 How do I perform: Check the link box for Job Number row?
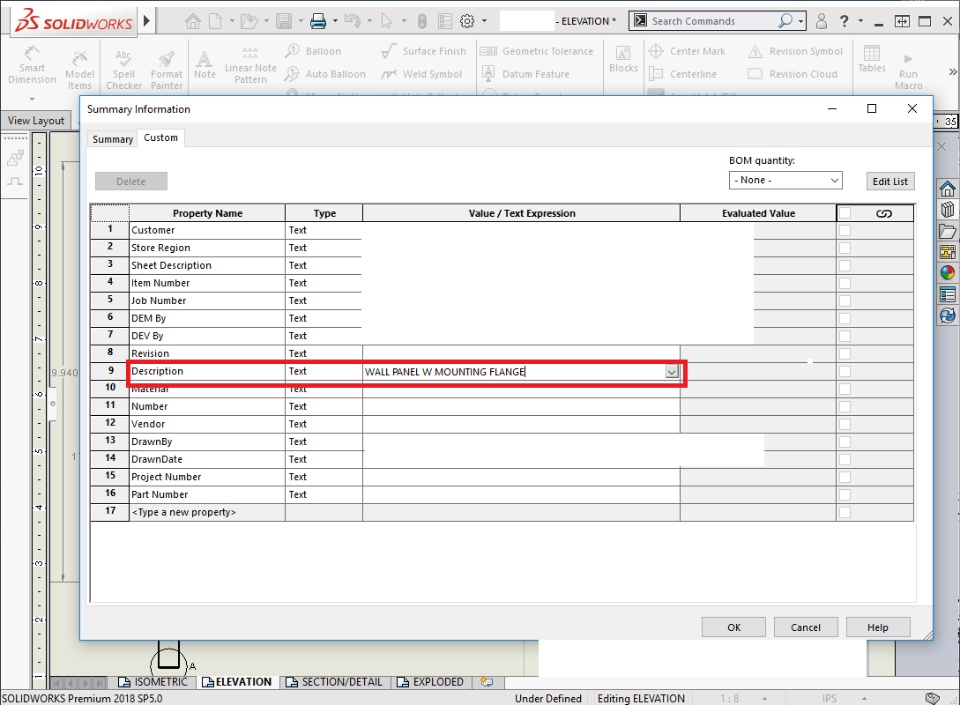[845, 301]
